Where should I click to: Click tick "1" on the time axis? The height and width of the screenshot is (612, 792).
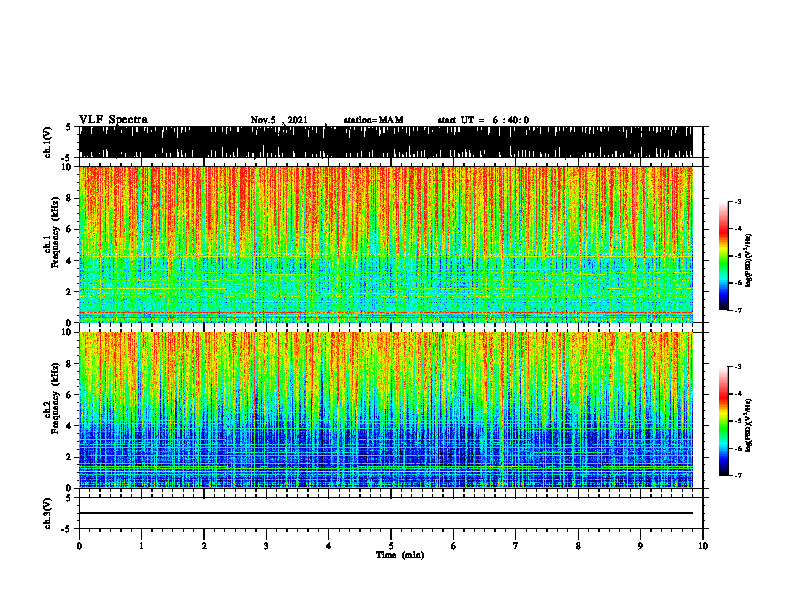click(141, 546)
